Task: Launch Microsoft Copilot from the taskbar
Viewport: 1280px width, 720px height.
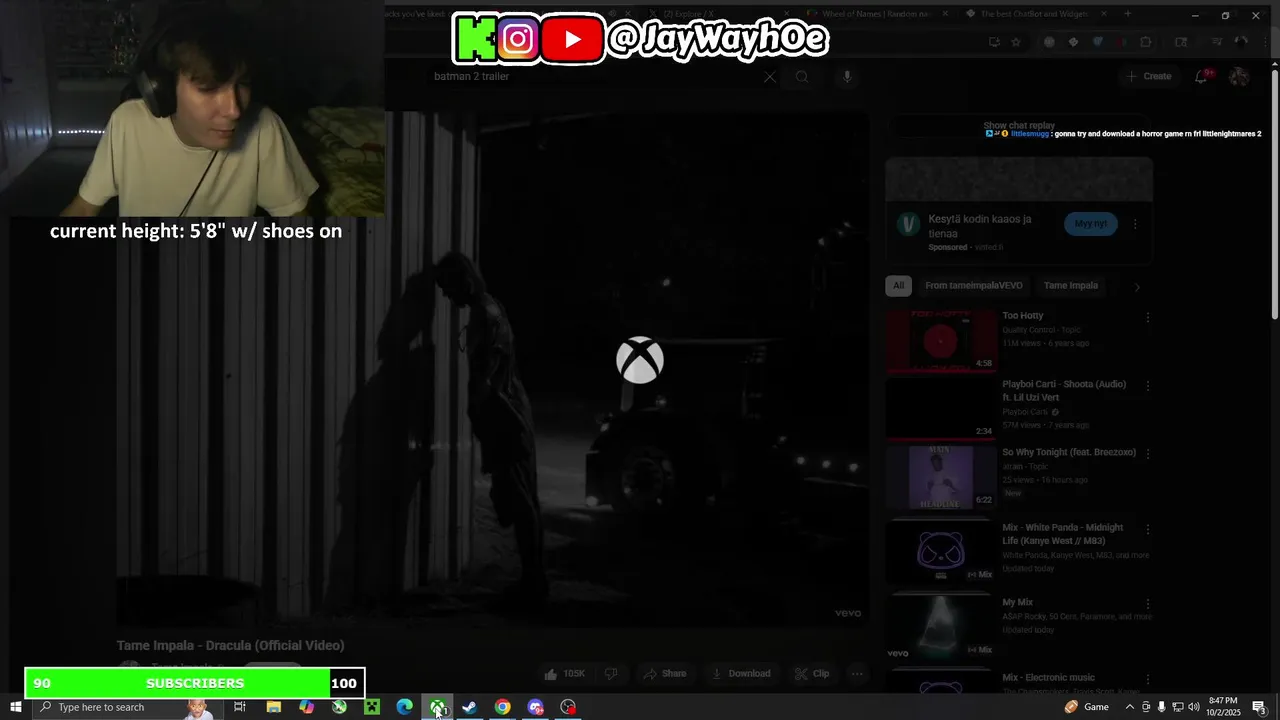Action: point(306,707)
